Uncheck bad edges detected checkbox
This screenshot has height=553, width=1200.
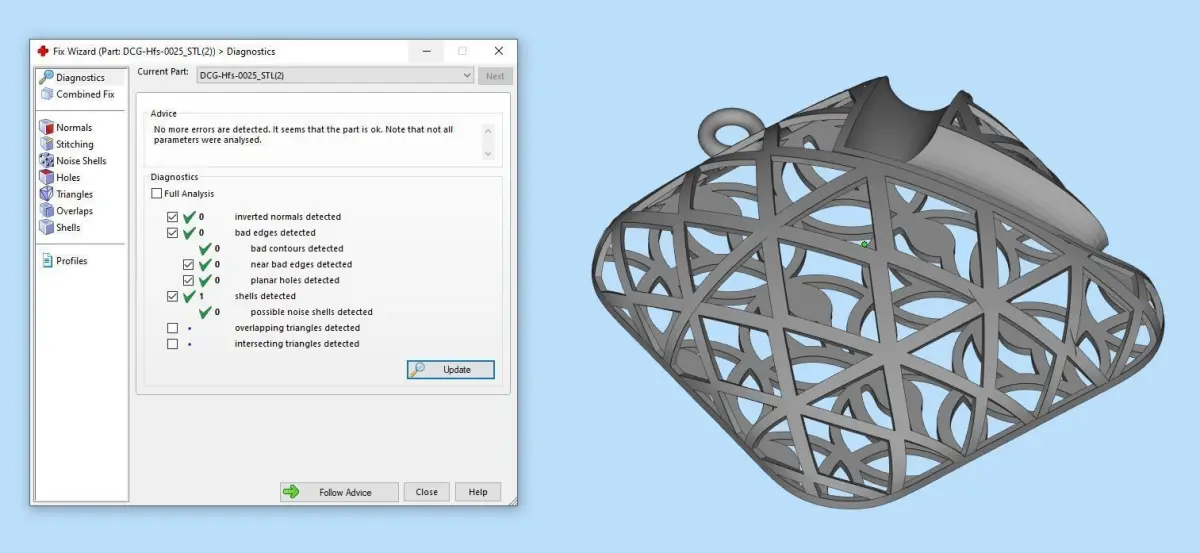(x=172, y=233)
